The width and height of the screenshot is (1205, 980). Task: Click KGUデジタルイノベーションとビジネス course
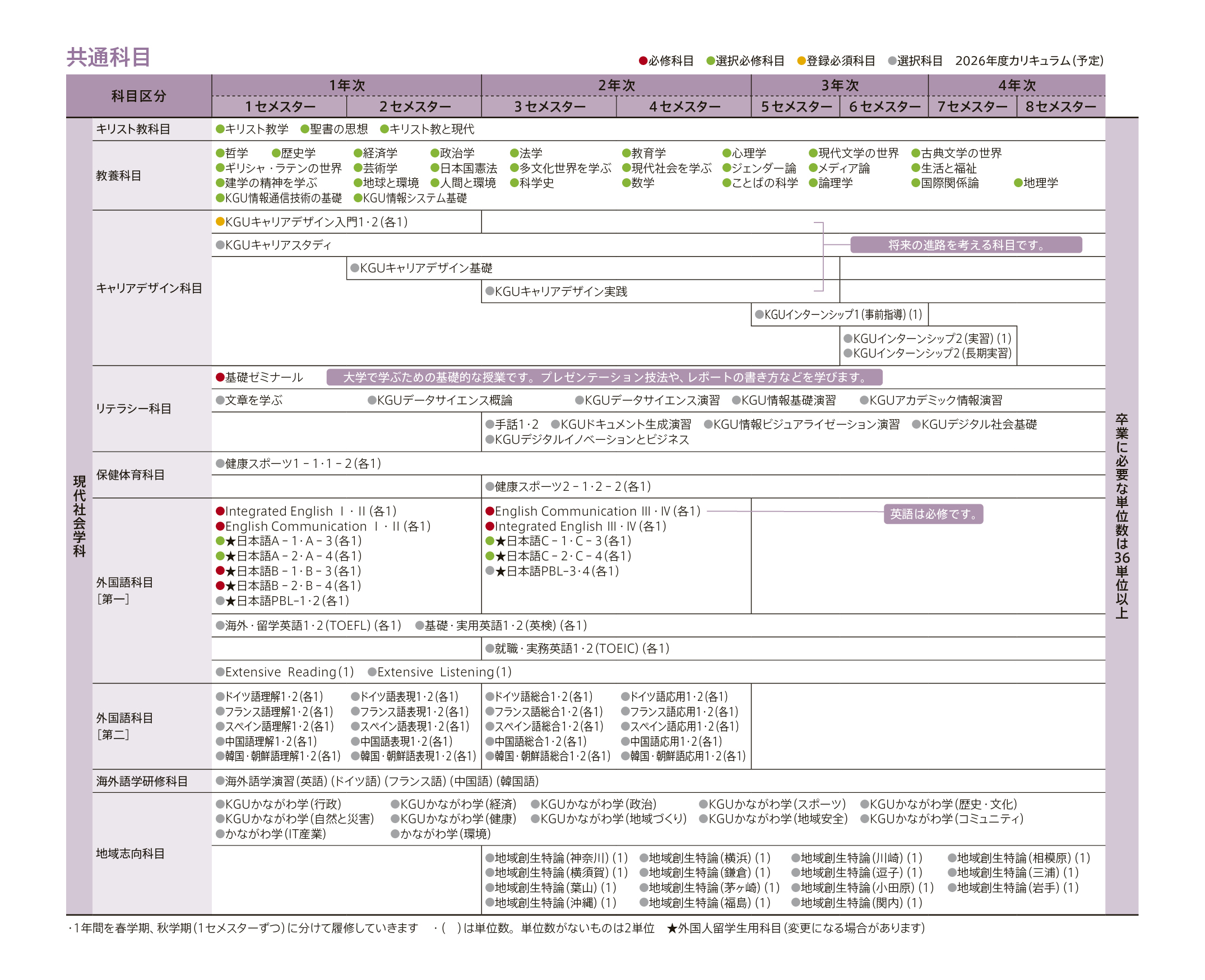point(587,439)
